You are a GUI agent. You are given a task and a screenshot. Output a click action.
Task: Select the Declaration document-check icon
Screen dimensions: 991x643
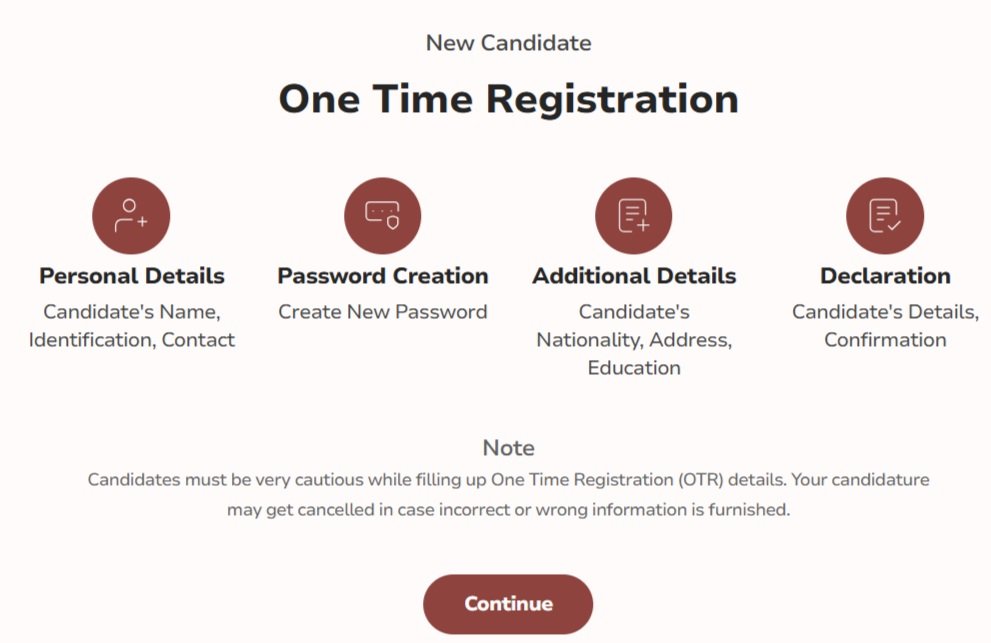pyautogui.click(x=885, y=216)
